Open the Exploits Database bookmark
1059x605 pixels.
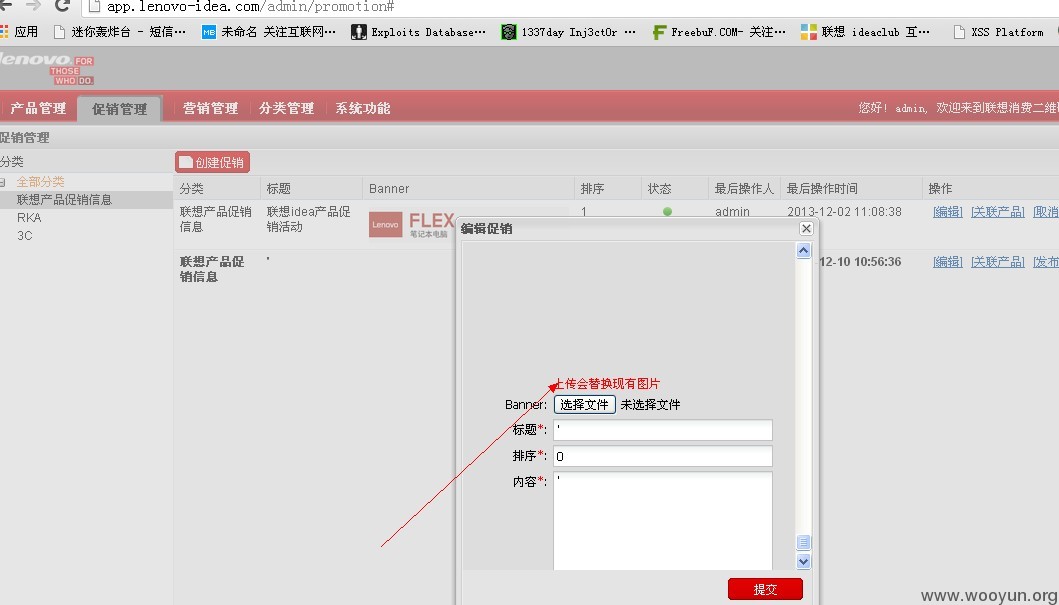[x=418, y=32]
